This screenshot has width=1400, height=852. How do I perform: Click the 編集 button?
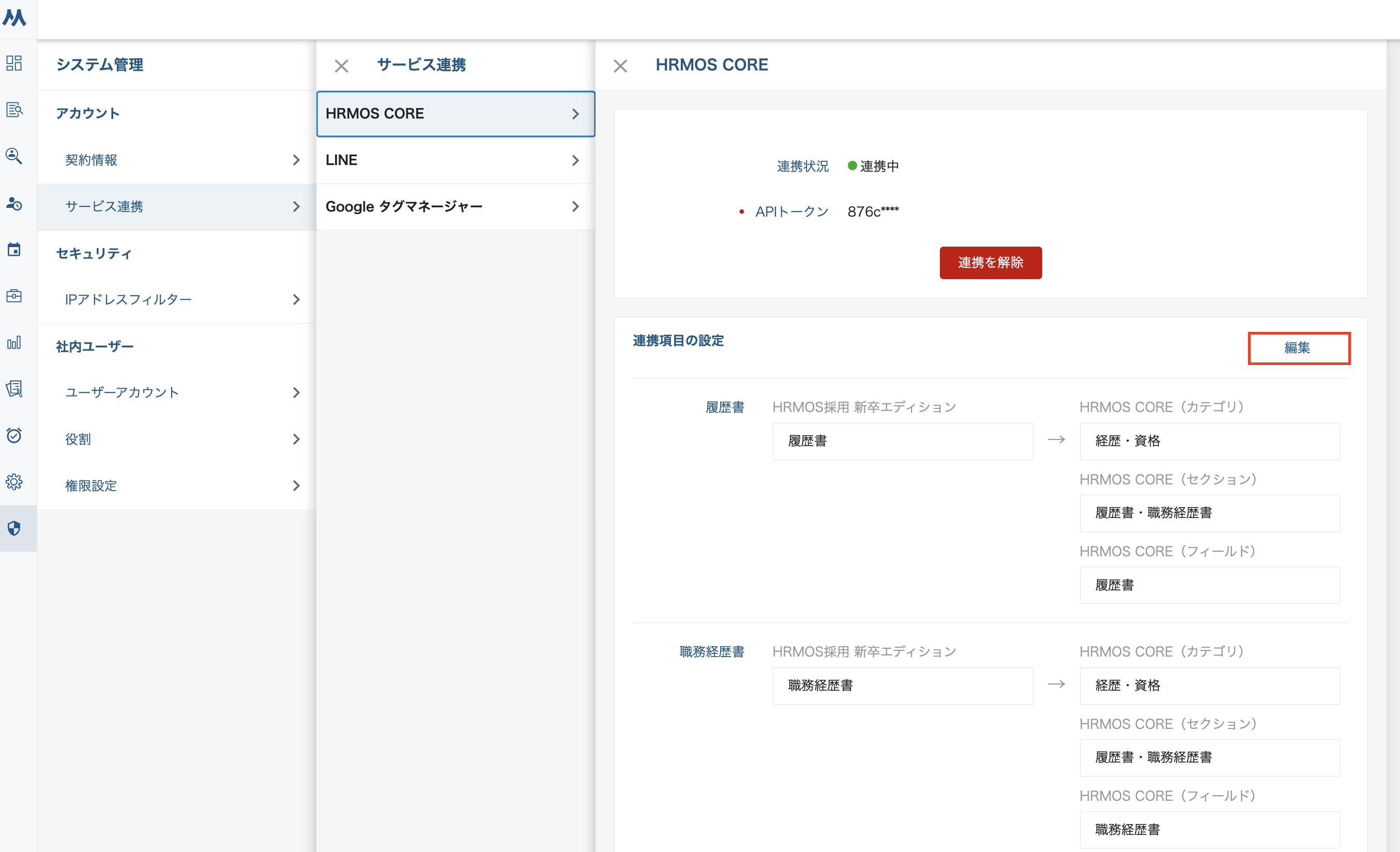point(1299,347)
